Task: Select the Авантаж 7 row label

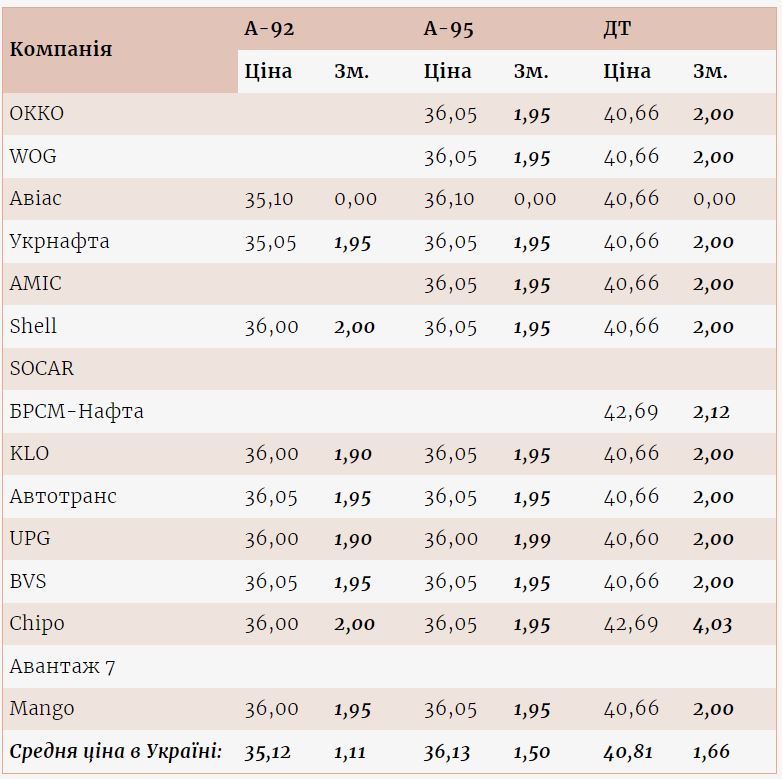Action: (x=62, y=667)
